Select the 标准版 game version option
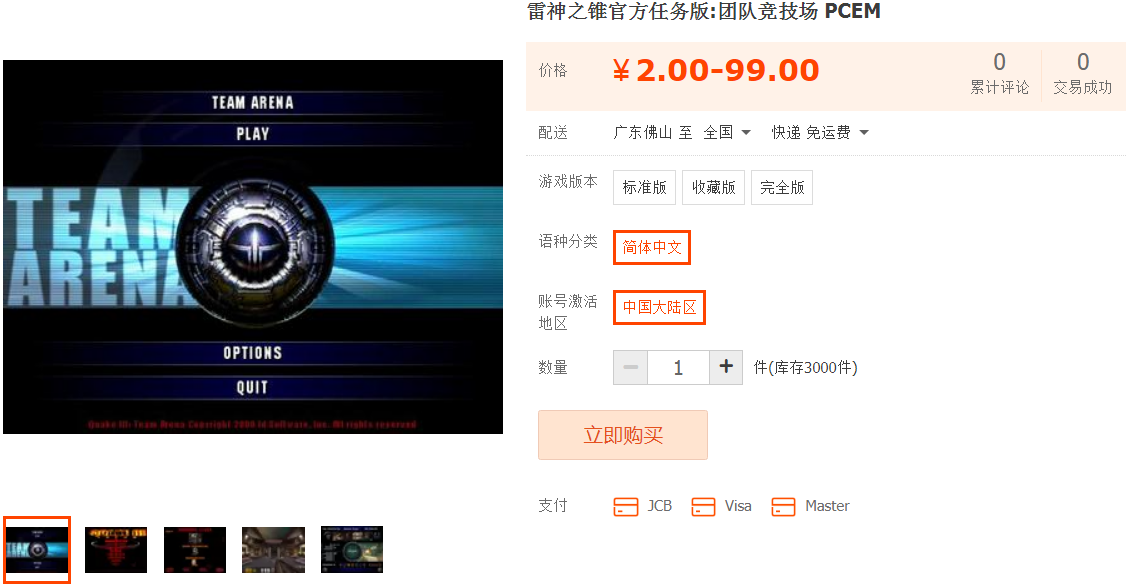The image size is (1128, 587). pos(645,188)
